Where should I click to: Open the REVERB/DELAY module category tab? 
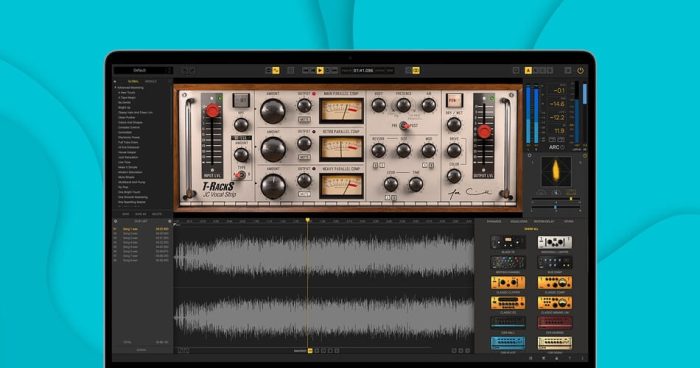click(544, 222)
